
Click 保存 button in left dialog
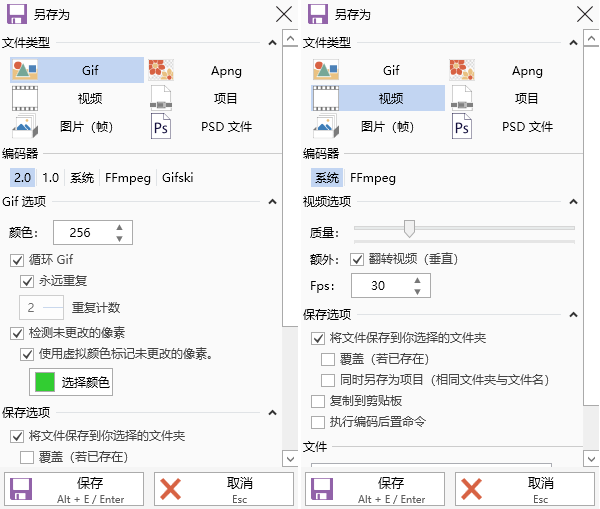[x=74, y=489]
